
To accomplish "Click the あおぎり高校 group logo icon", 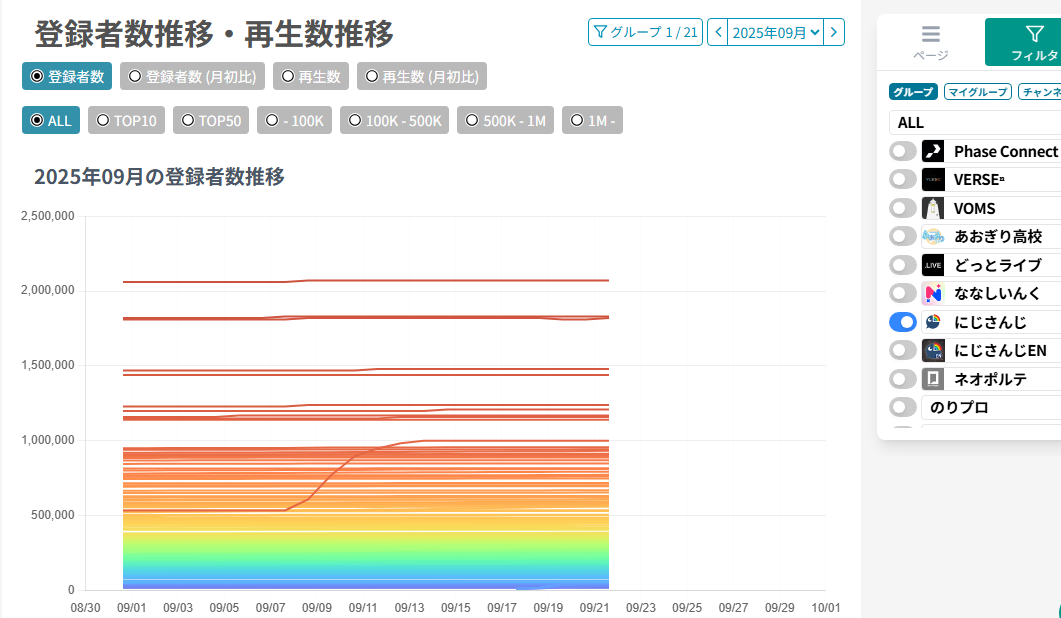I will (x=932, y=237).
